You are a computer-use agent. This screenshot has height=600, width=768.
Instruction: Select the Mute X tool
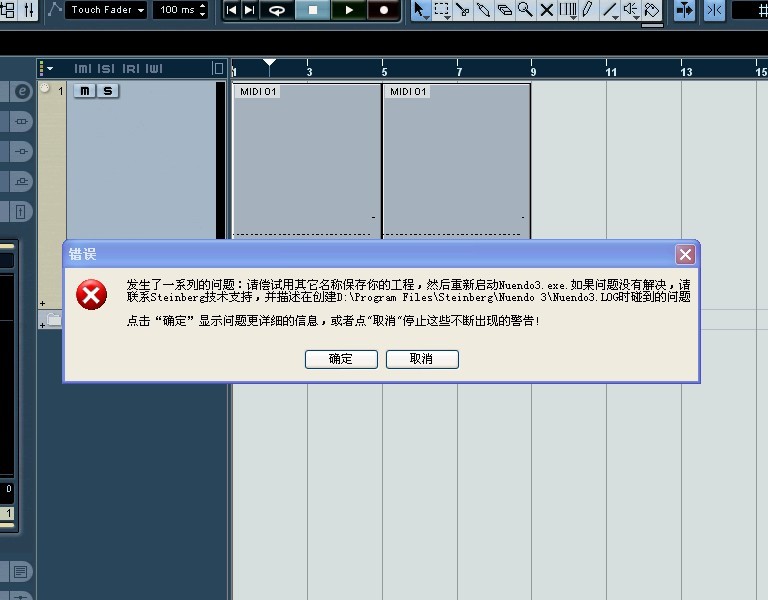[547, 10]
